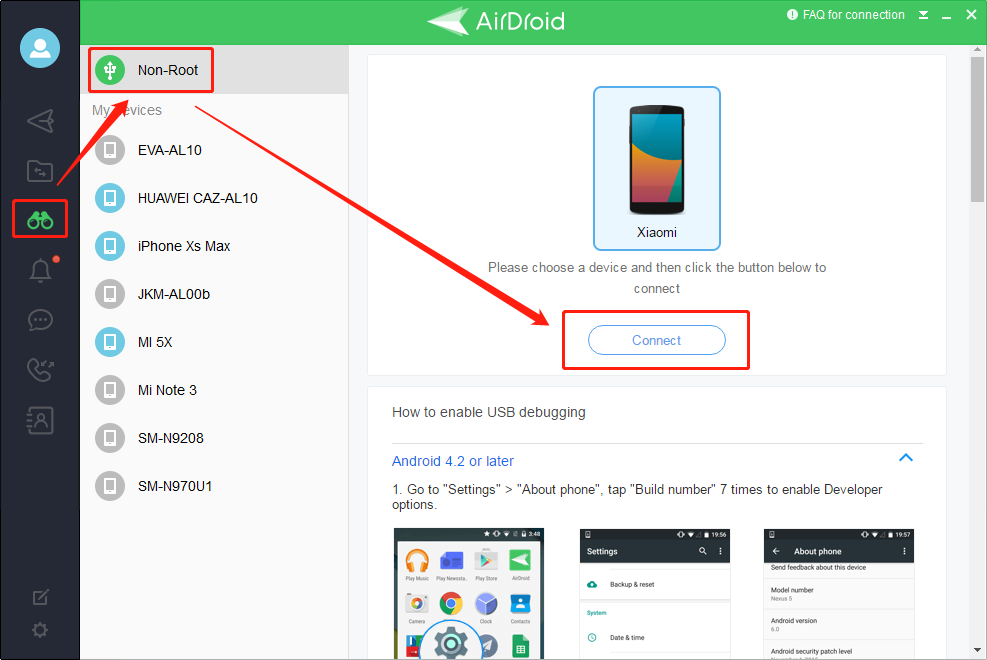Open the messages chat bubble icon
This screenshot has width=987, height=660.
coord(40,320)
